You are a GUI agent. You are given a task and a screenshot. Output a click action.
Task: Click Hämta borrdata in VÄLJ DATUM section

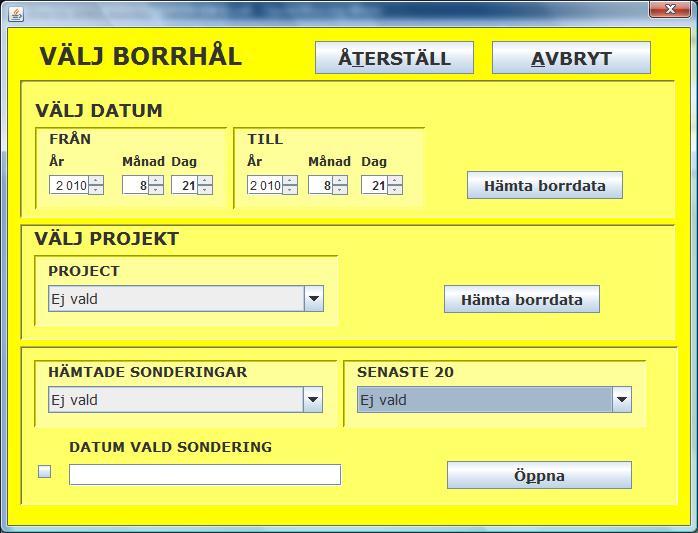coord(544,185)
